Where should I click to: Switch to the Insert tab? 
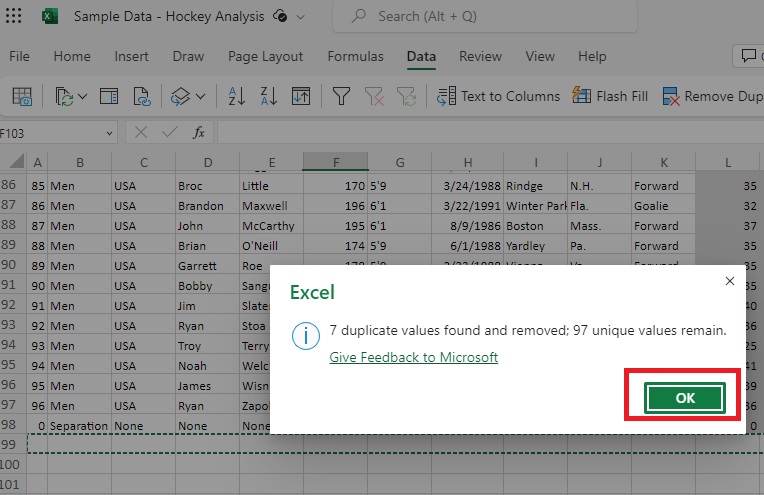[x=132, y=57]
